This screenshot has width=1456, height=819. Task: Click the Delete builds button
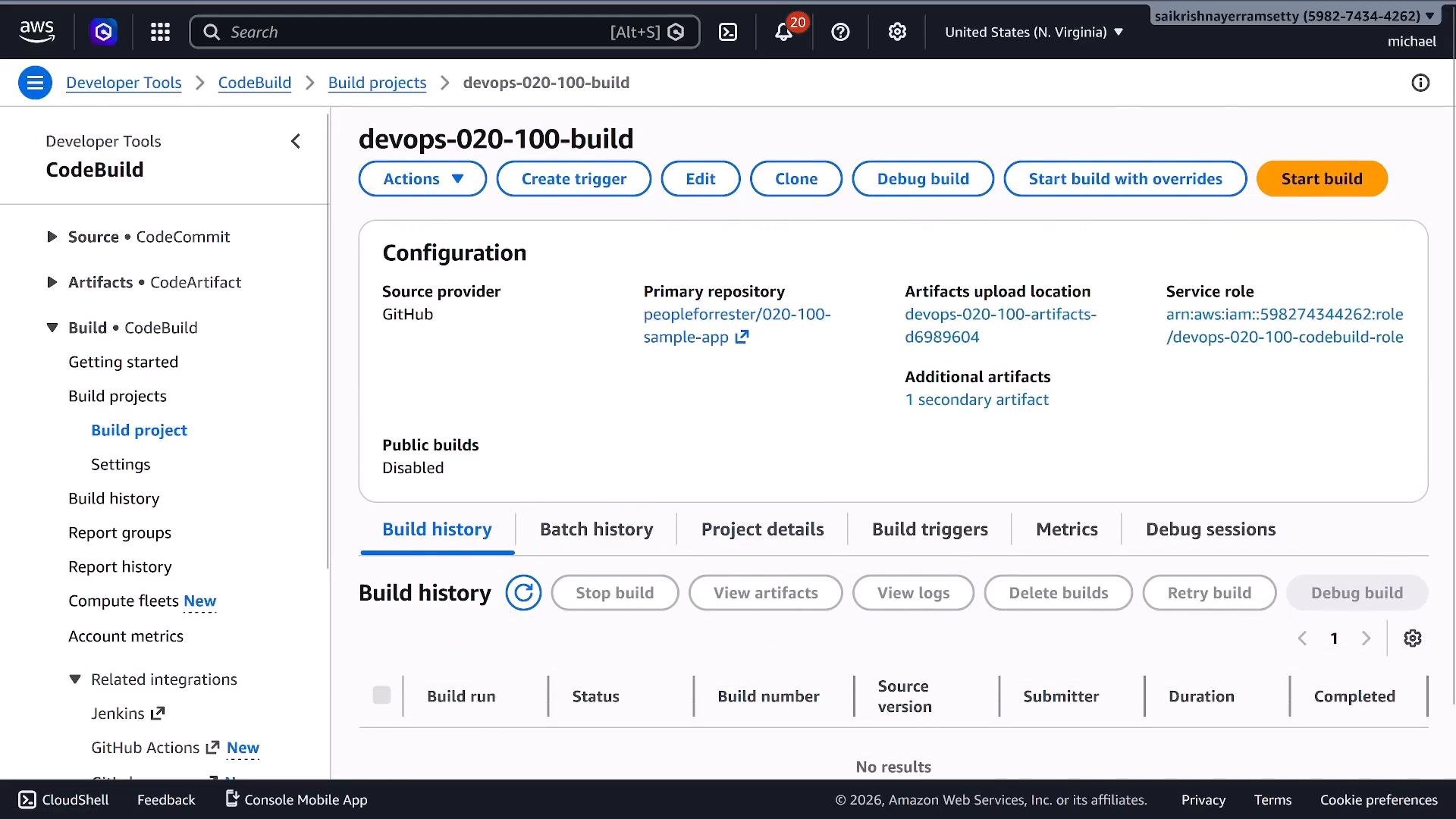1059,593
